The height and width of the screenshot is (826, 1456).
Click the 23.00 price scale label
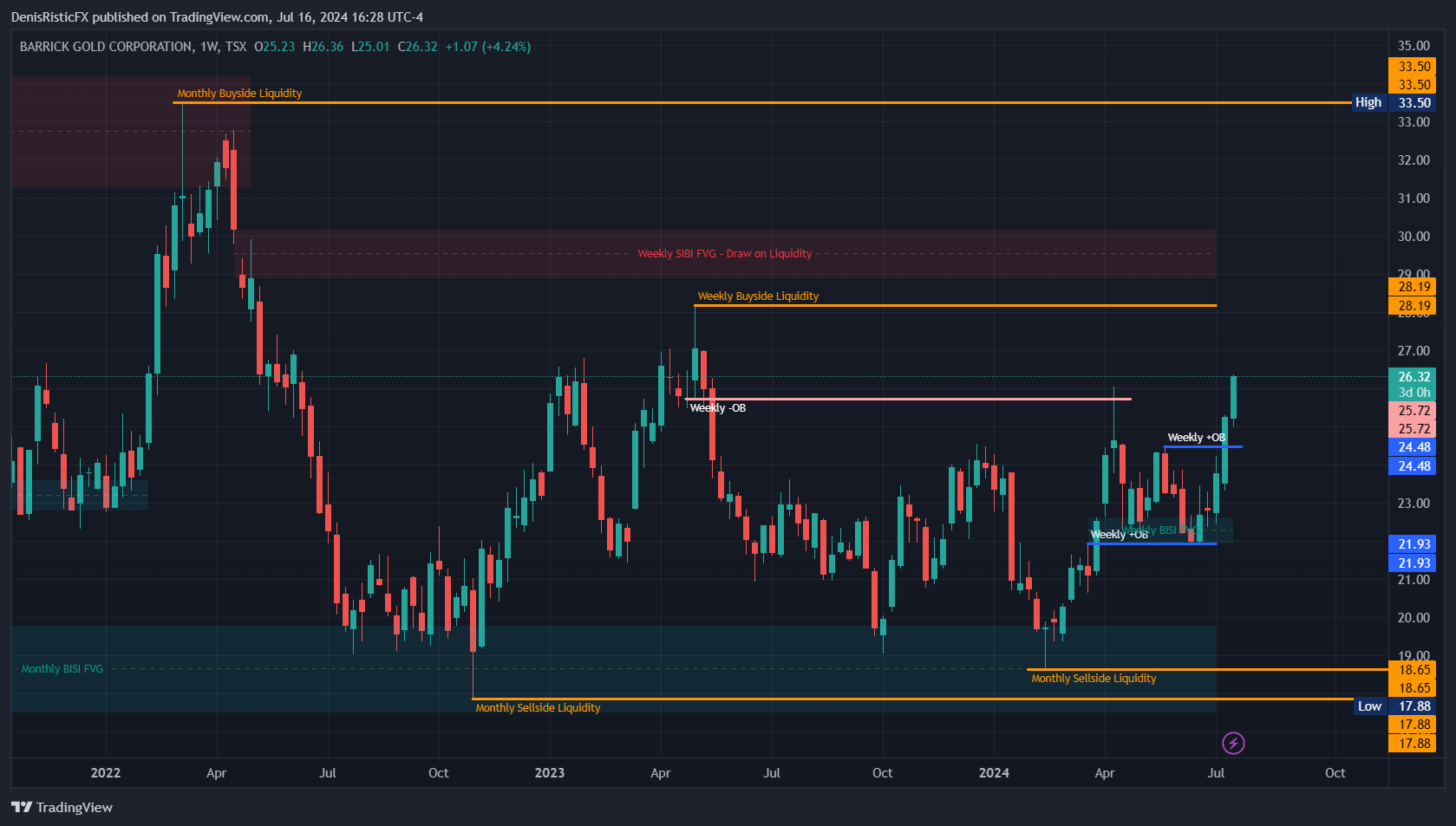pos(1414,504)
